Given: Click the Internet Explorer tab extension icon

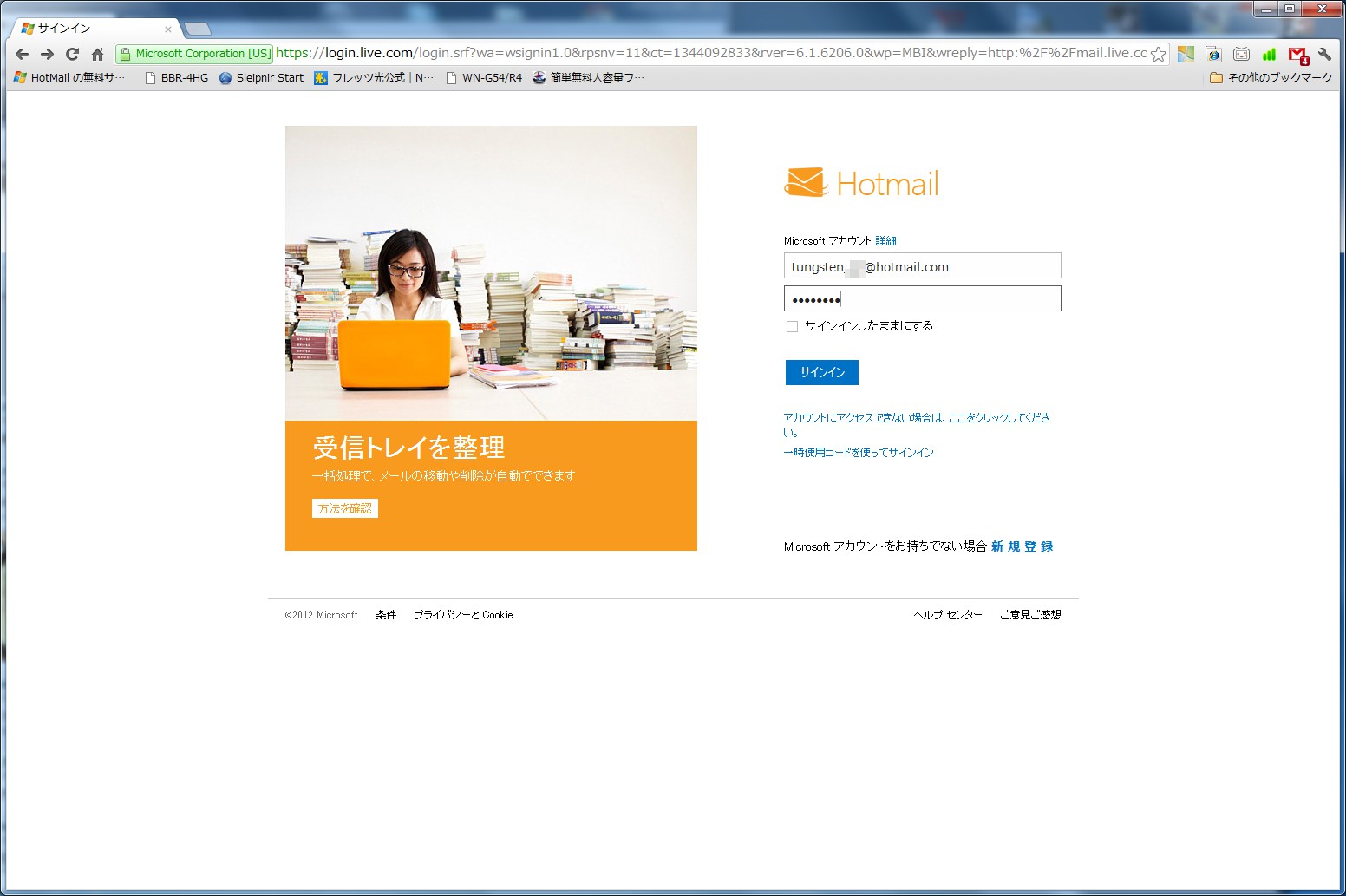Looking at the screenshot, I should 1213,54.
